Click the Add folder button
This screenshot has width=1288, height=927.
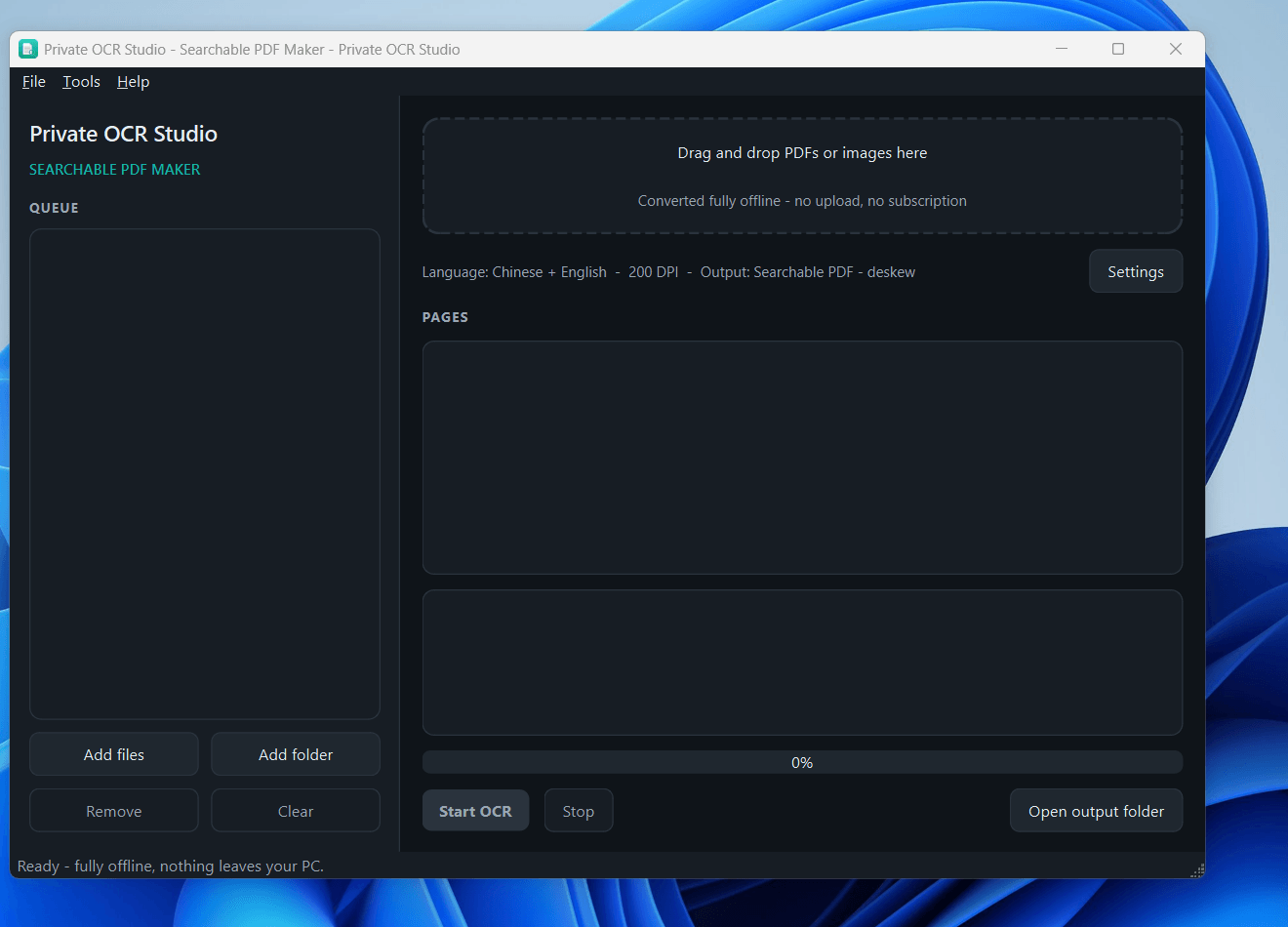click(296, 754)
